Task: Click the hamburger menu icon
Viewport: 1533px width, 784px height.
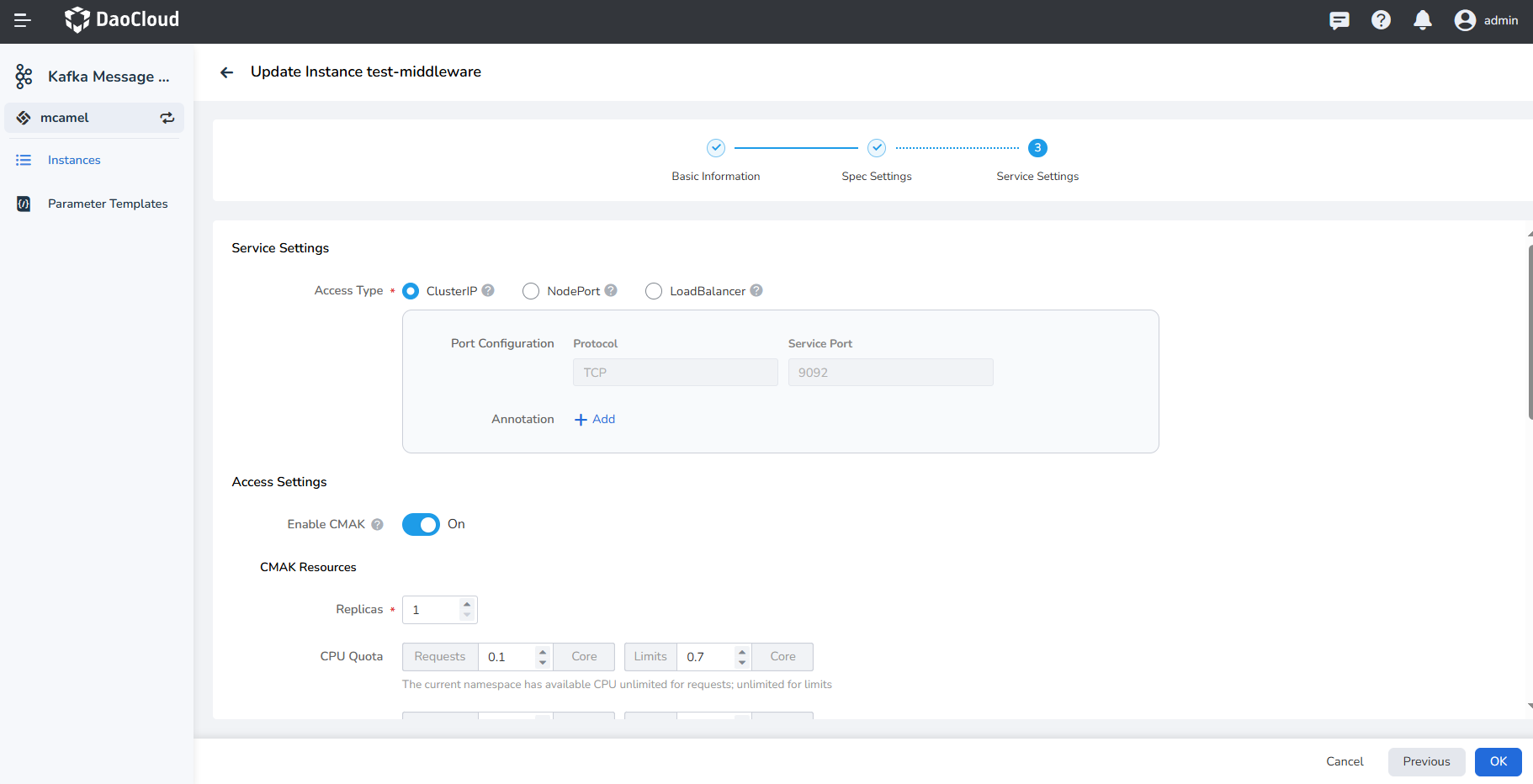Action: click(x=23, y=20)
